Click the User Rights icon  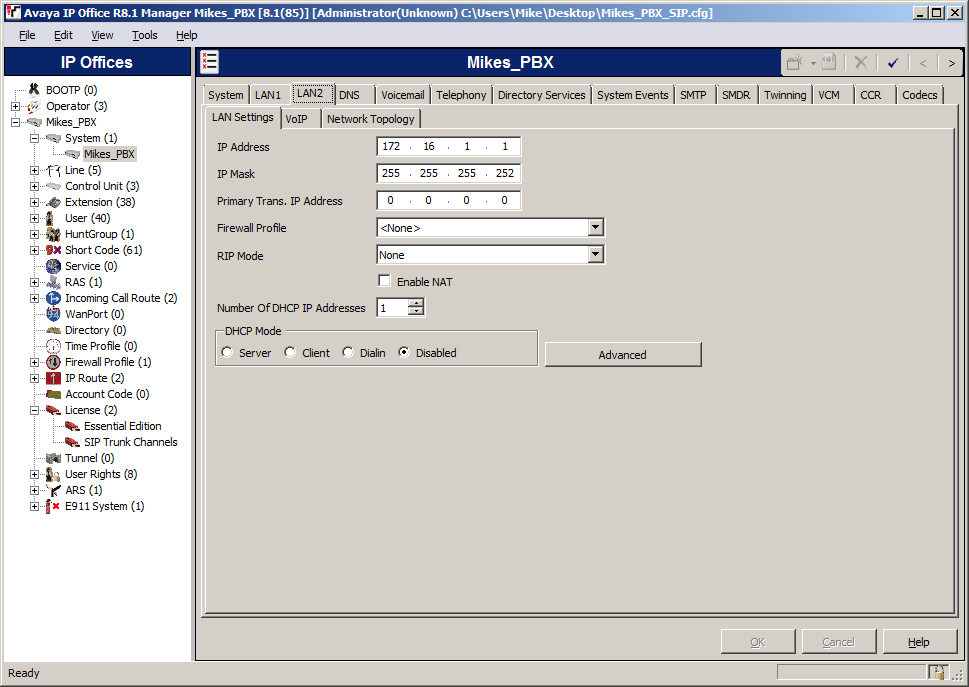coord(54,474)
